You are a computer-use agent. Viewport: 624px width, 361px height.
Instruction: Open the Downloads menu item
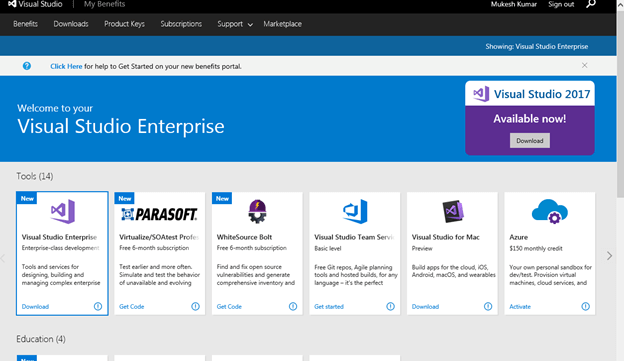(x=71, y=24)
